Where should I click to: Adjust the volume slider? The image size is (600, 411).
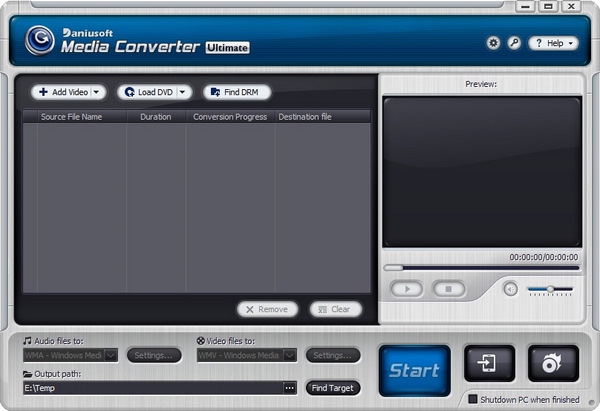pos(550,289)
